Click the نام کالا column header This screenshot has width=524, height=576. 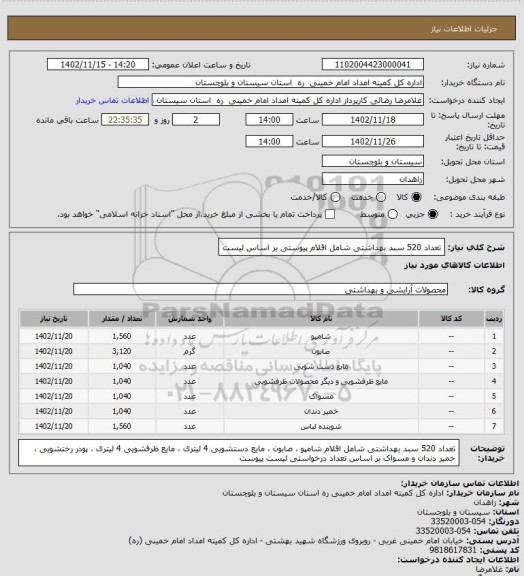321,318
